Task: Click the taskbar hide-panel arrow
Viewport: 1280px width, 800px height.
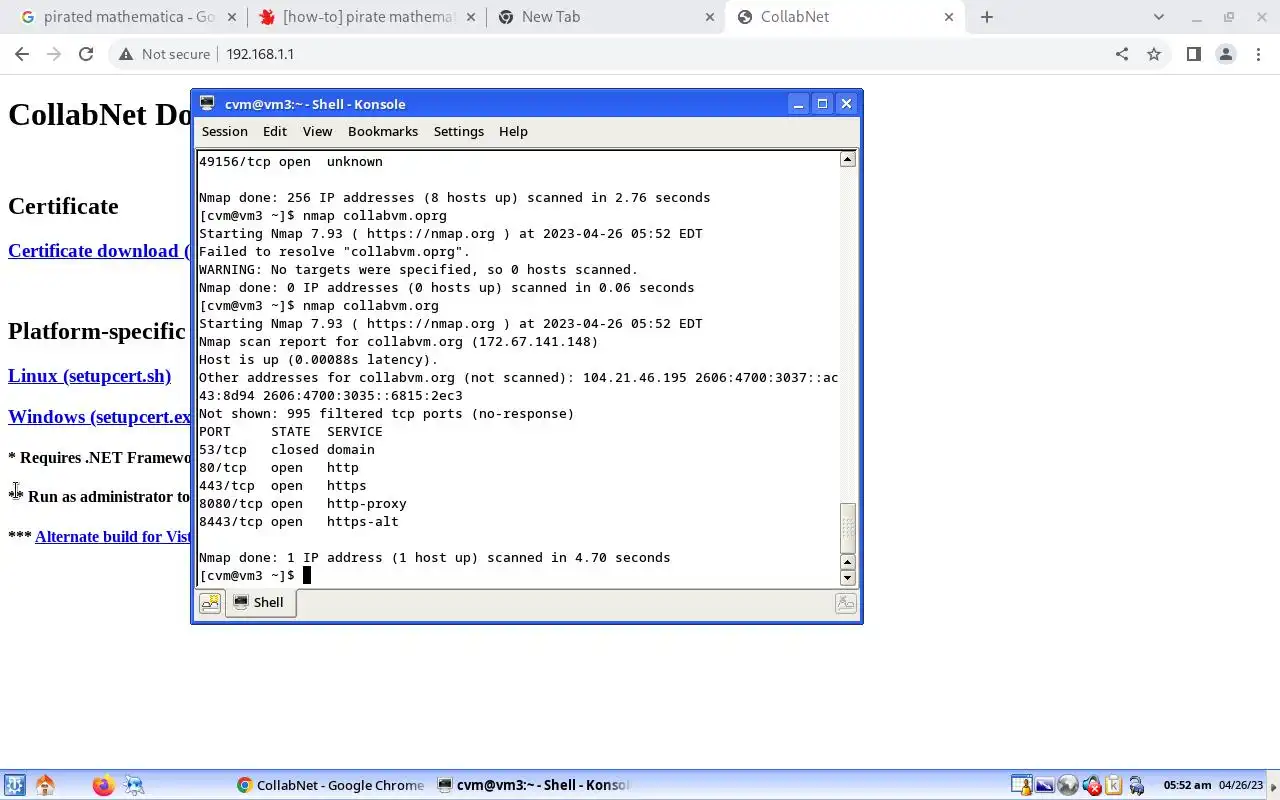Action: [x=1273, y=785]
